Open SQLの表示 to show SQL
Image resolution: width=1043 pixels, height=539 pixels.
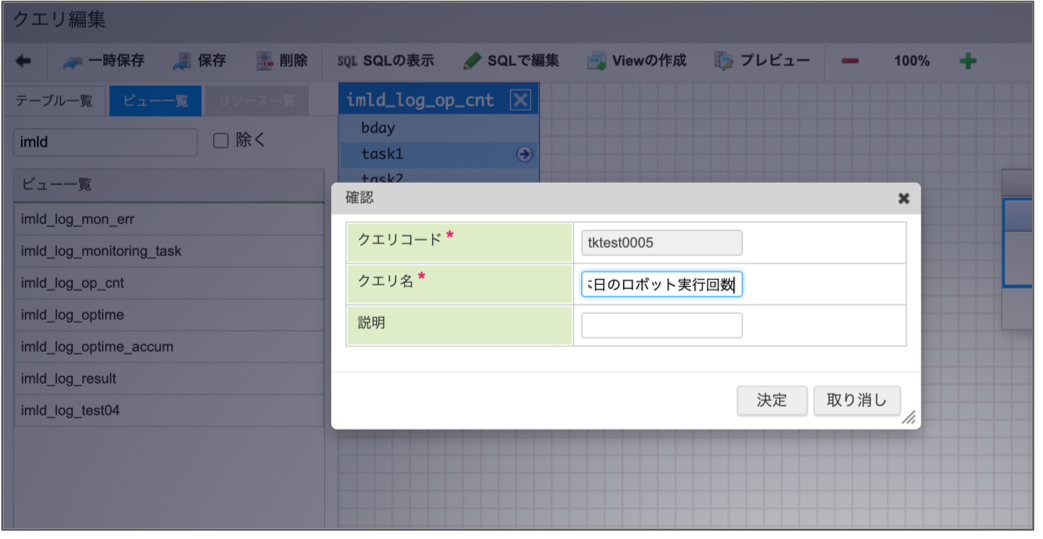[385, 61]
